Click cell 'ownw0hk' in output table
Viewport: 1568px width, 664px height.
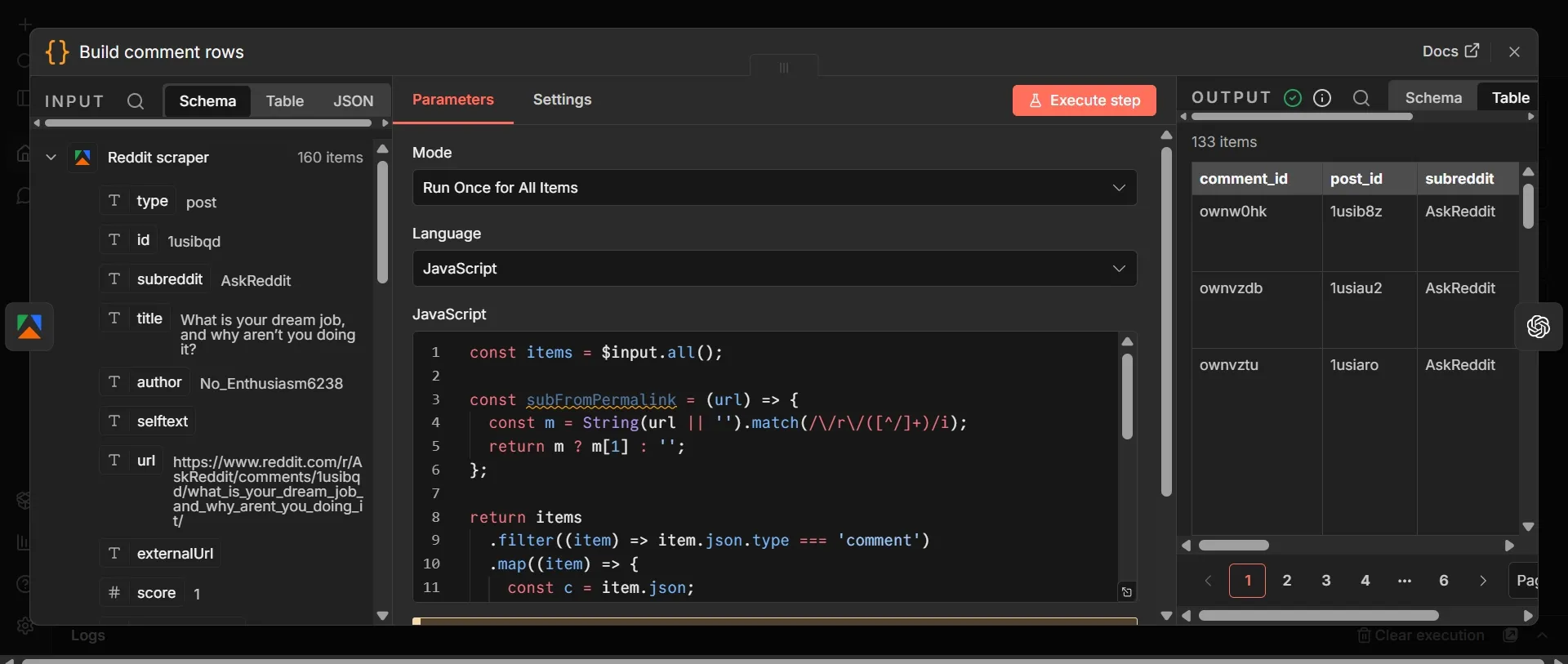pos(1257,234)
